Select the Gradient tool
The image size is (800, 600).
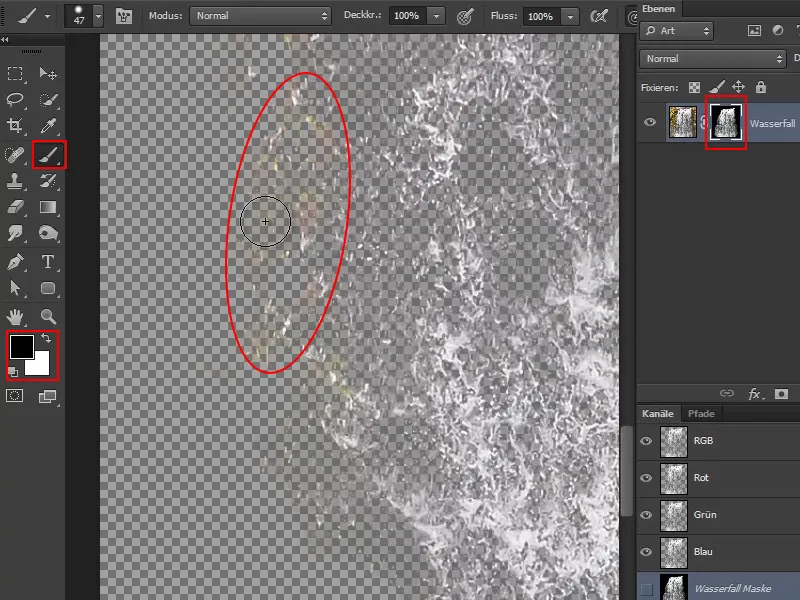click(48, 207)
